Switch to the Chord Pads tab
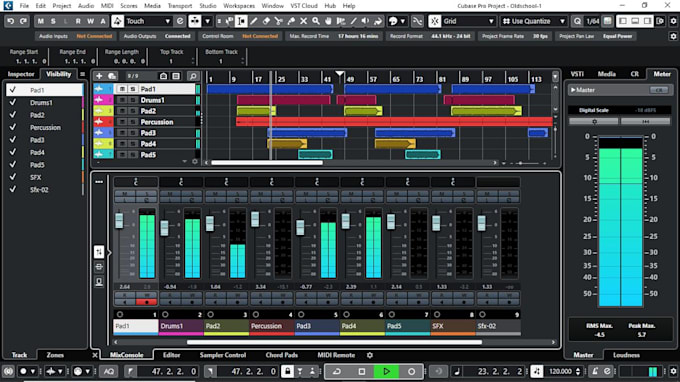The image size is (680, 382). 281,355
